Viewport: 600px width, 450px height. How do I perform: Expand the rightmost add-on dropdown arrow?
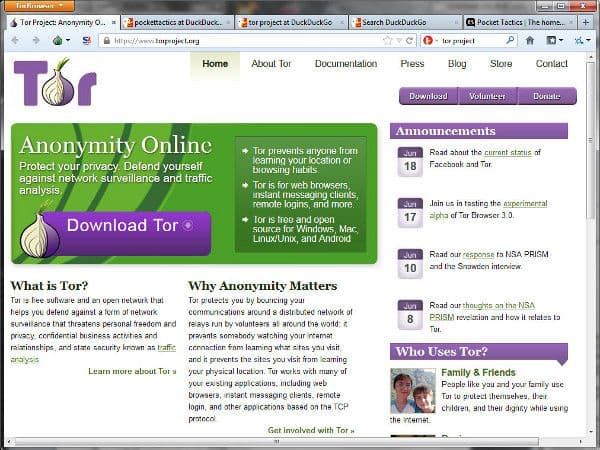[x=589, y=40]
